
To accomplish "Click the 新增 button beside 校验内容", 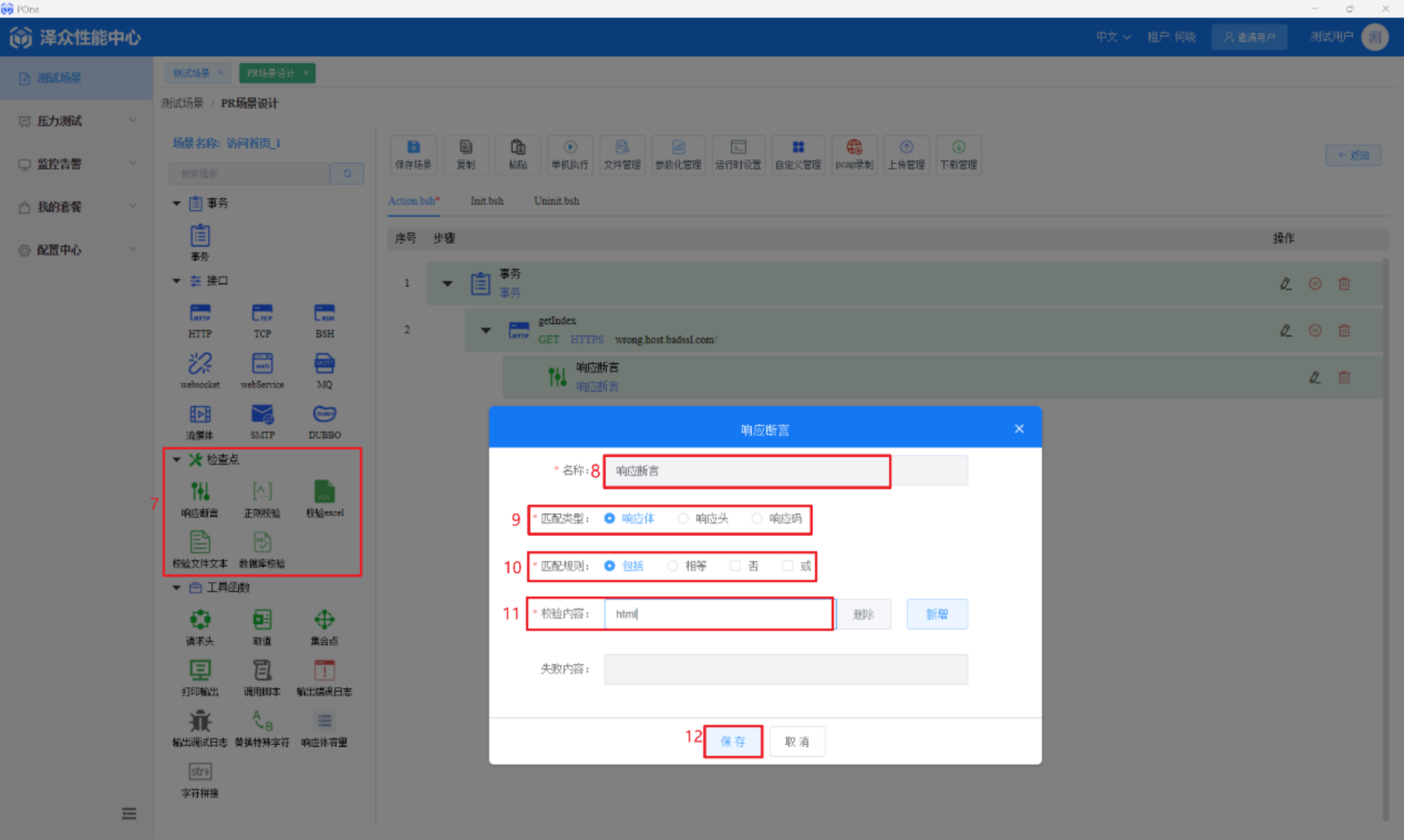I will 937,614.
